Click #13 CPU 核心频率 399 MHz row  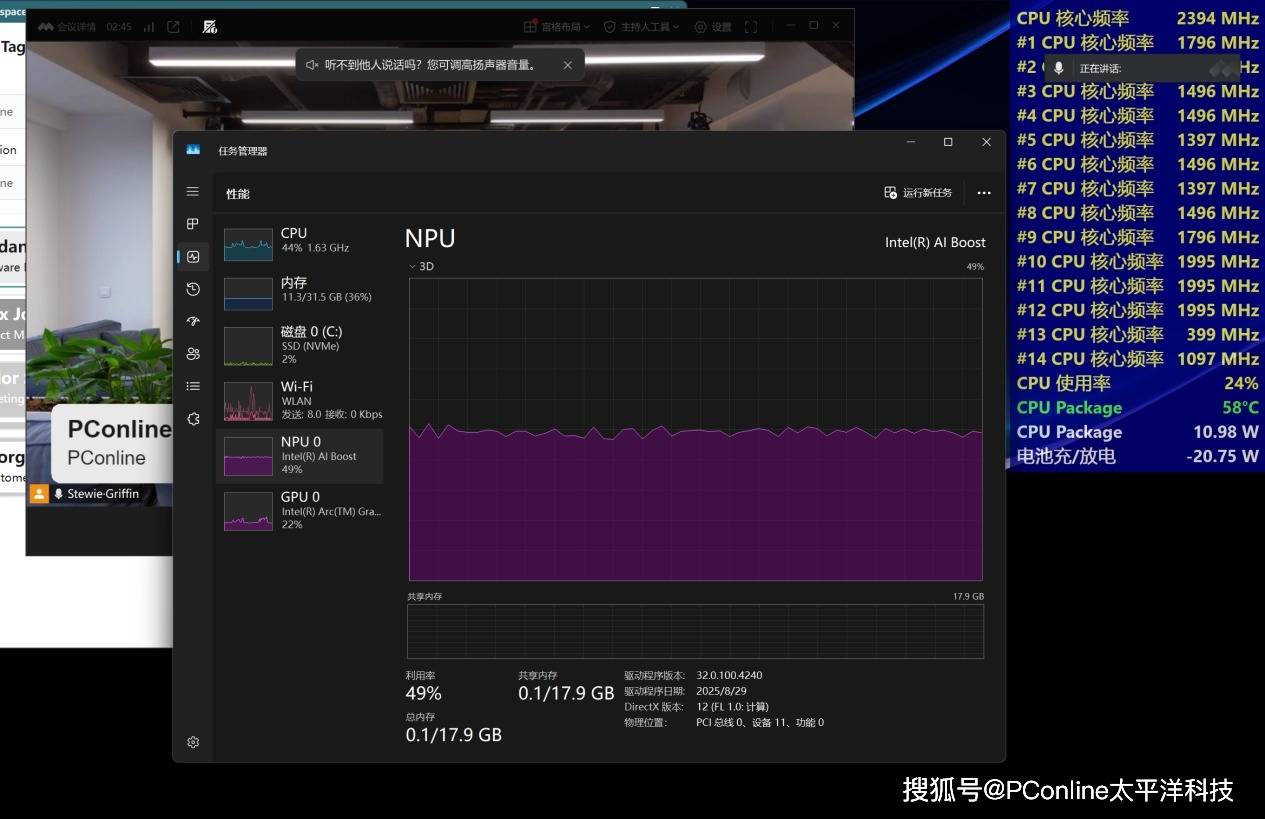(x=1137, y=335)
